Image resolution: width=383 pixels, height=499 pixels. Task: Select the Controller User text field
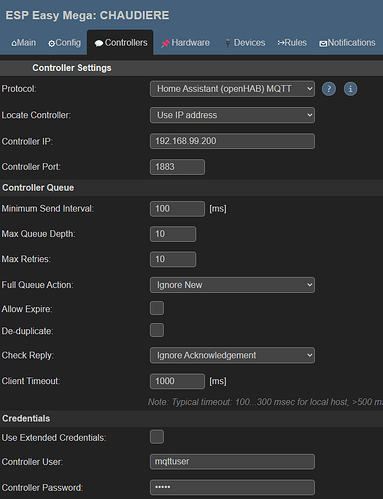[232, 462]
